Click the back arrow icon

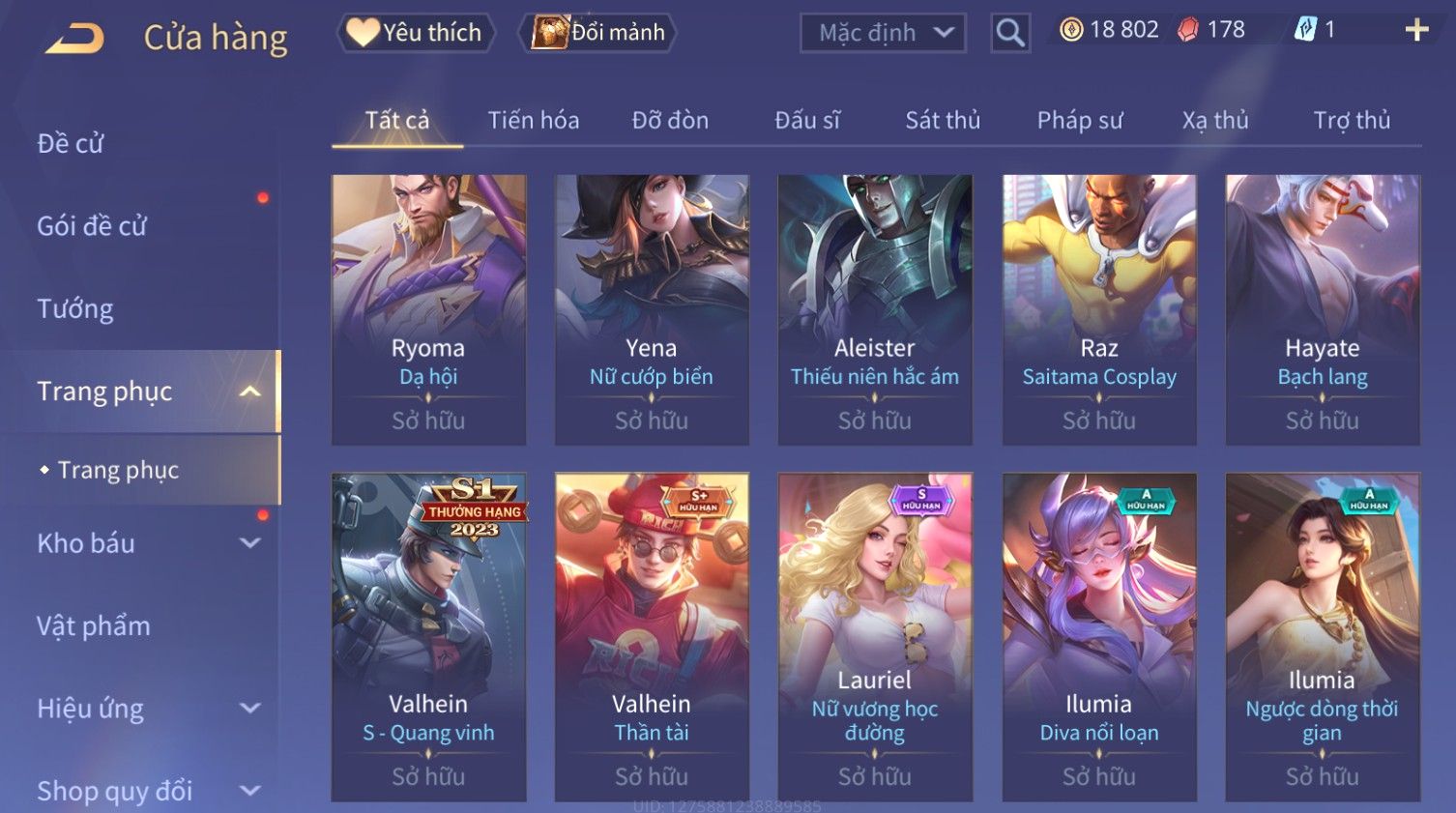pos(74,39)
